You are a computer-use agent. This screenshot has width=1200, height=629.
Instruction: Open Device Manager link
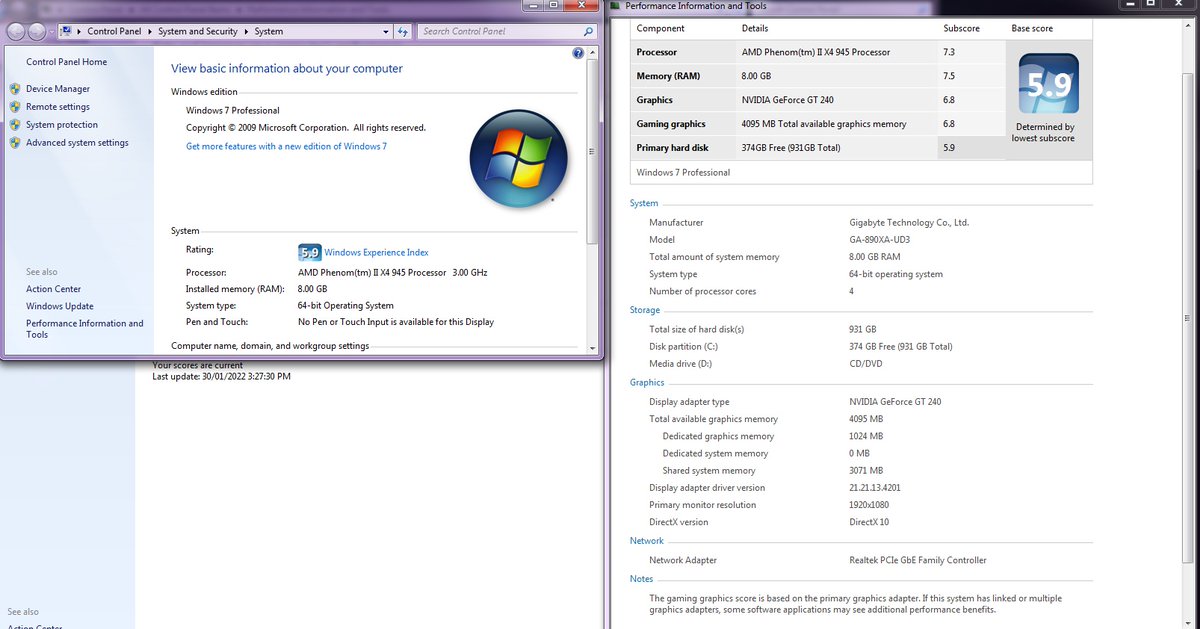(58, 89)
